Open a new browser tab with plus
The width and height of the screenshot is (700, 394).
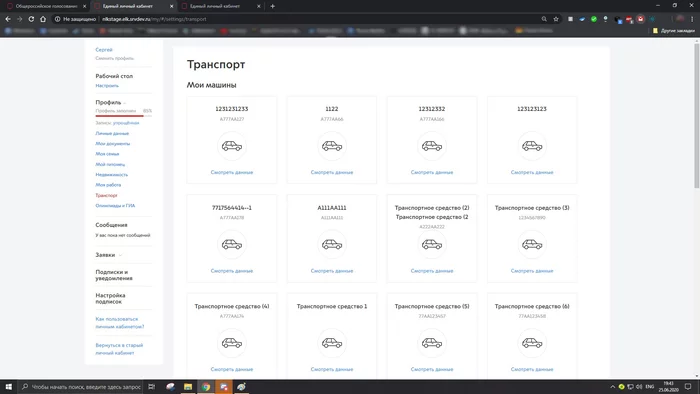pos(272,6)
